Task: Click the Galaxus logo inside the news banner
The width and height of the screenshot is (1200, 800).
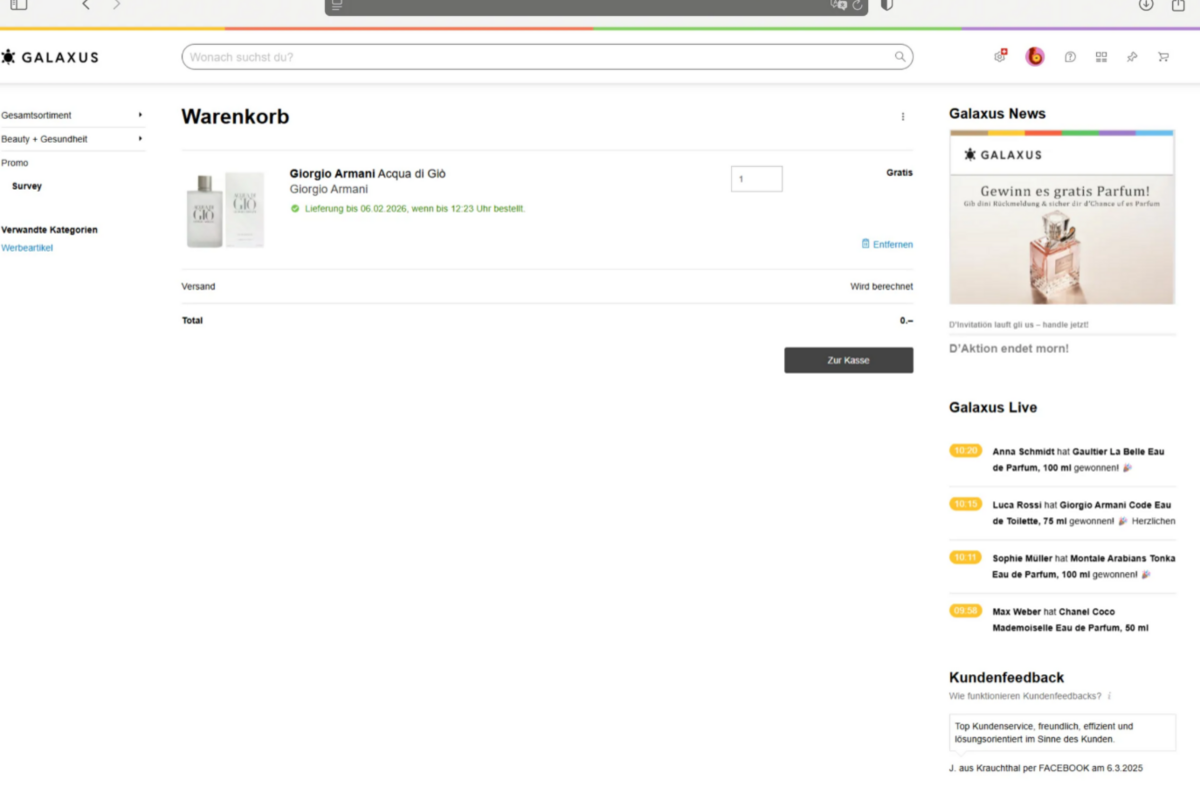Action: (x=1003, y=155)
